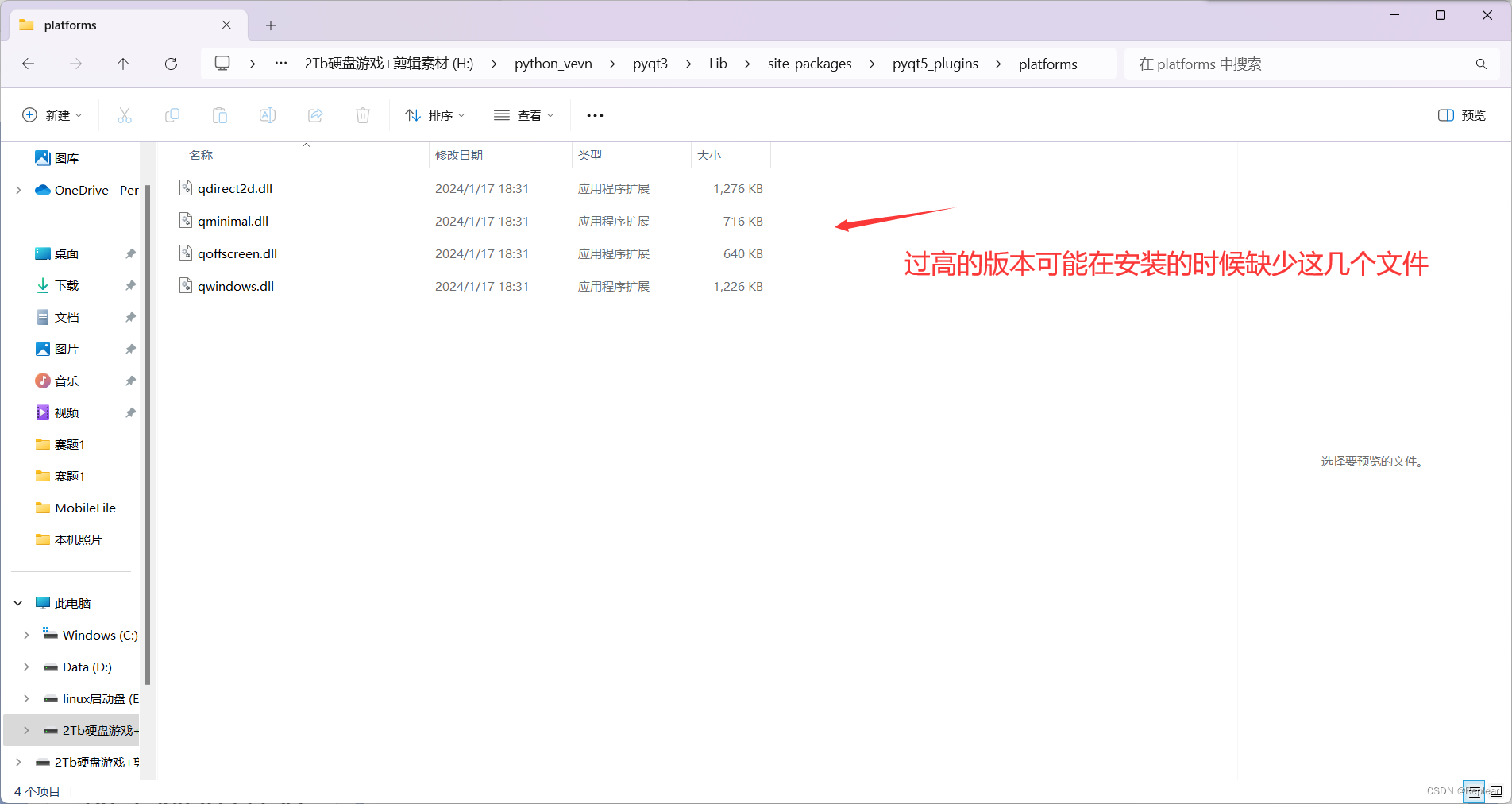
Task: Expand OneDrive sidebar node
Action: click(x=18, y=190)
